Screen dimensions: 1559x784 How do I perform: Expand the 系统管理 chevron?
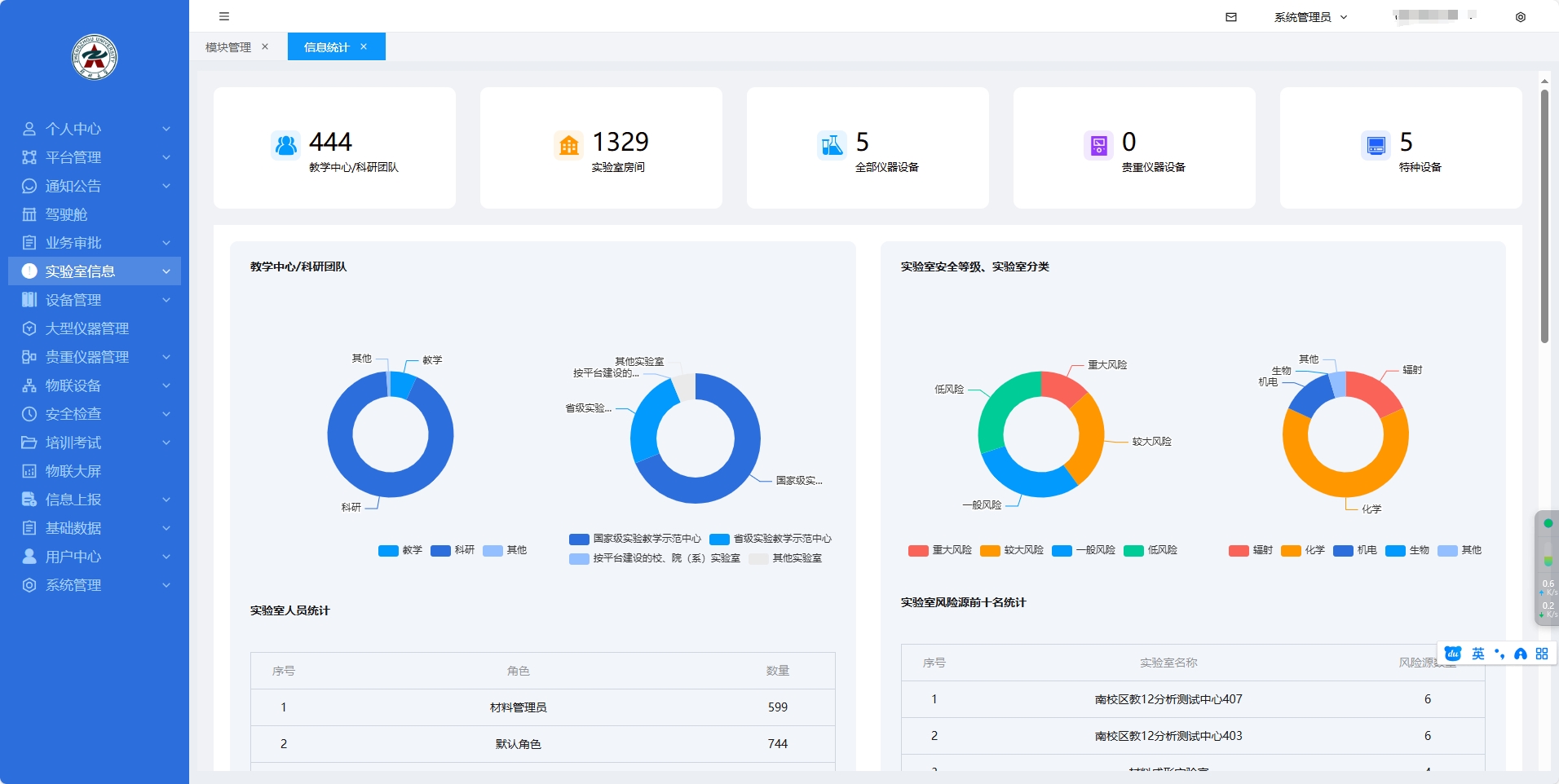(x=166, y=585)
